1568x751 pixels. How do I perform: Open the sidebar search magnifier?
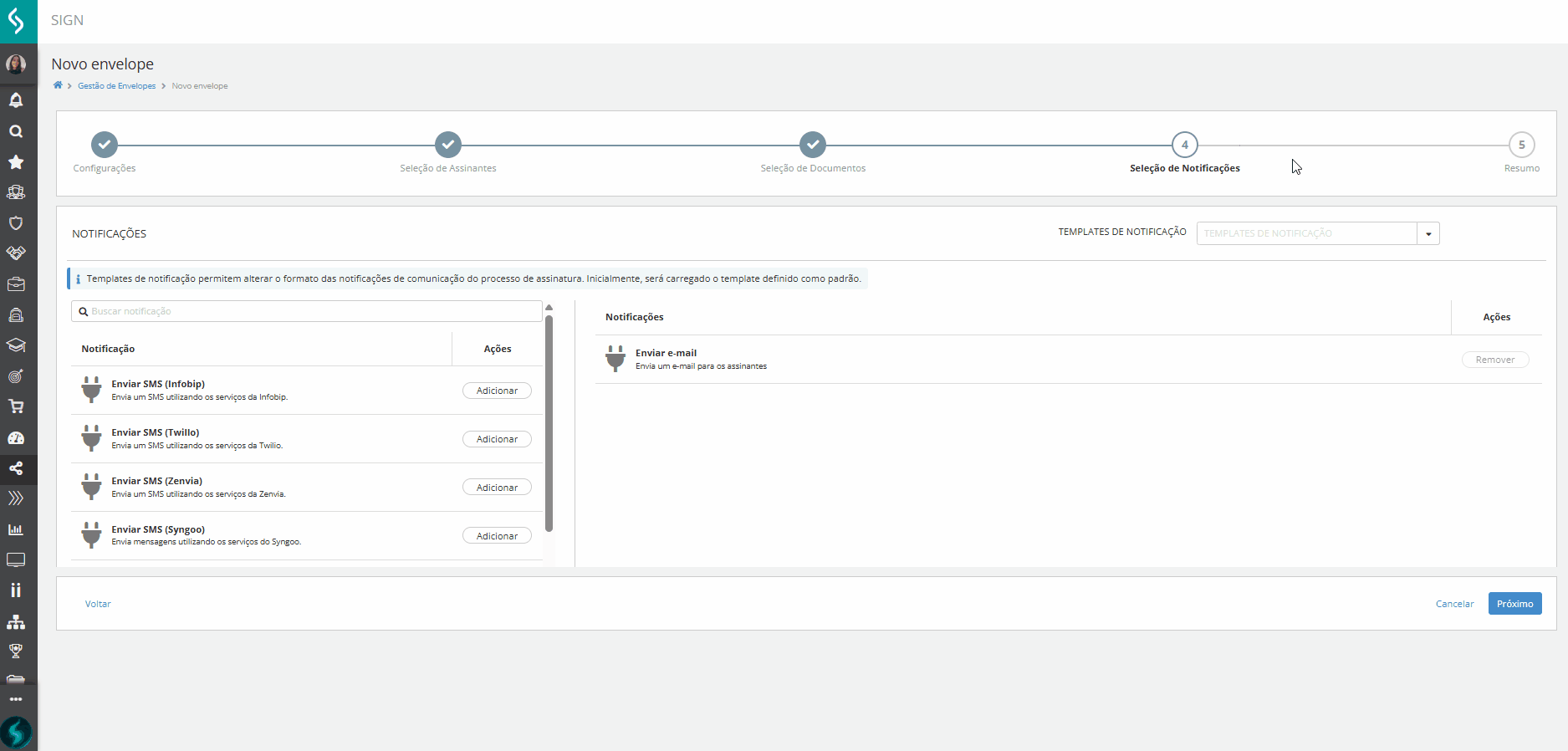tap(16, 131)
